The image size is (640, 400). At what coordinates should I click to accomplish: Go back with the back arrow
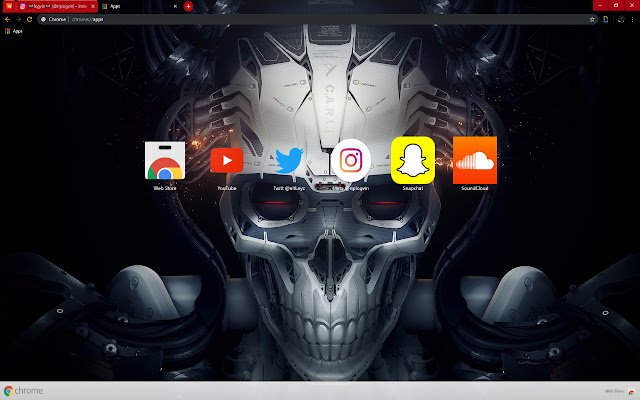(7, 19)
